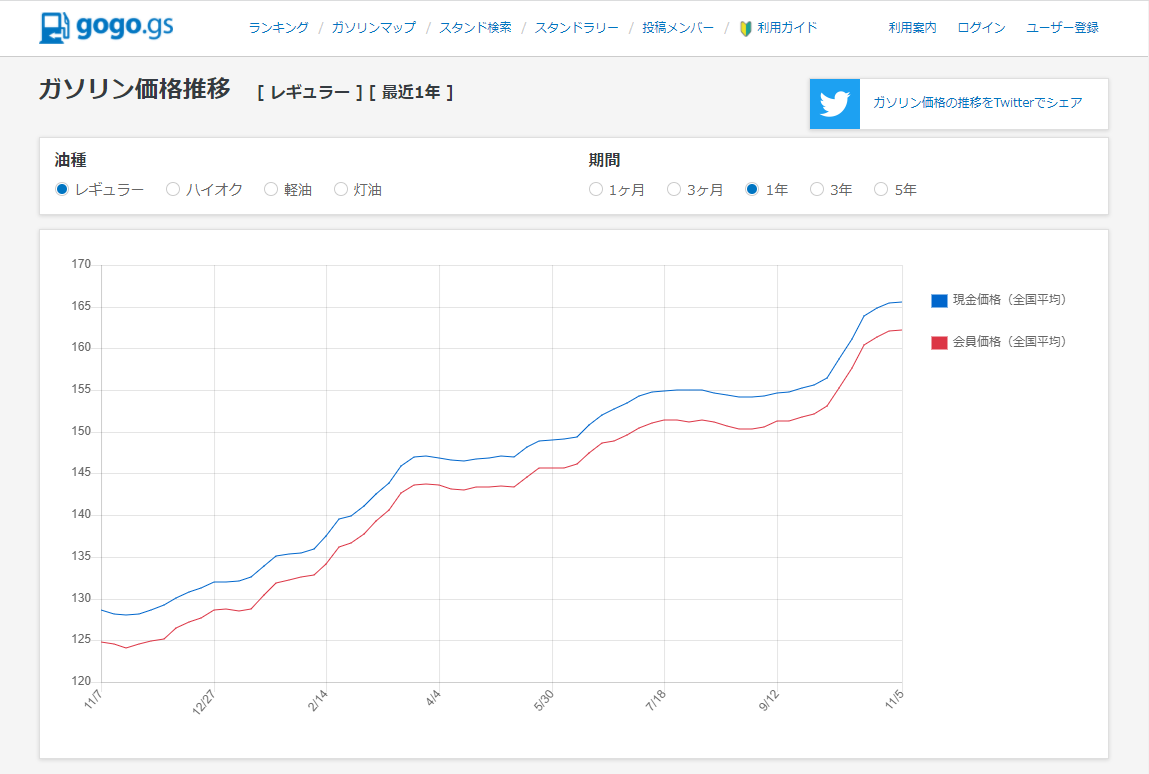Select the 3ヶ月 period radio
Viewport: 1149px width, 774px height.
(x=674, y=189)
